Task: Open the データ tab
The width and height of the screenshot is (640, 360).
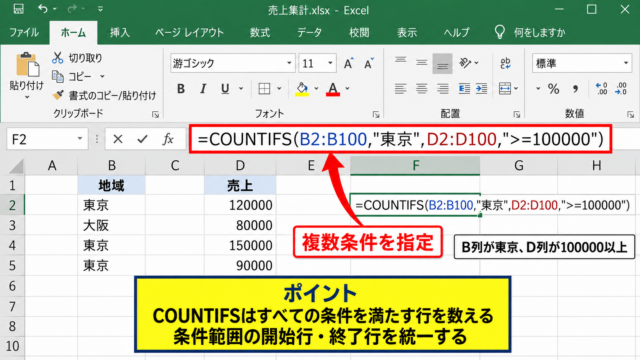Action: tap(309, 32)
